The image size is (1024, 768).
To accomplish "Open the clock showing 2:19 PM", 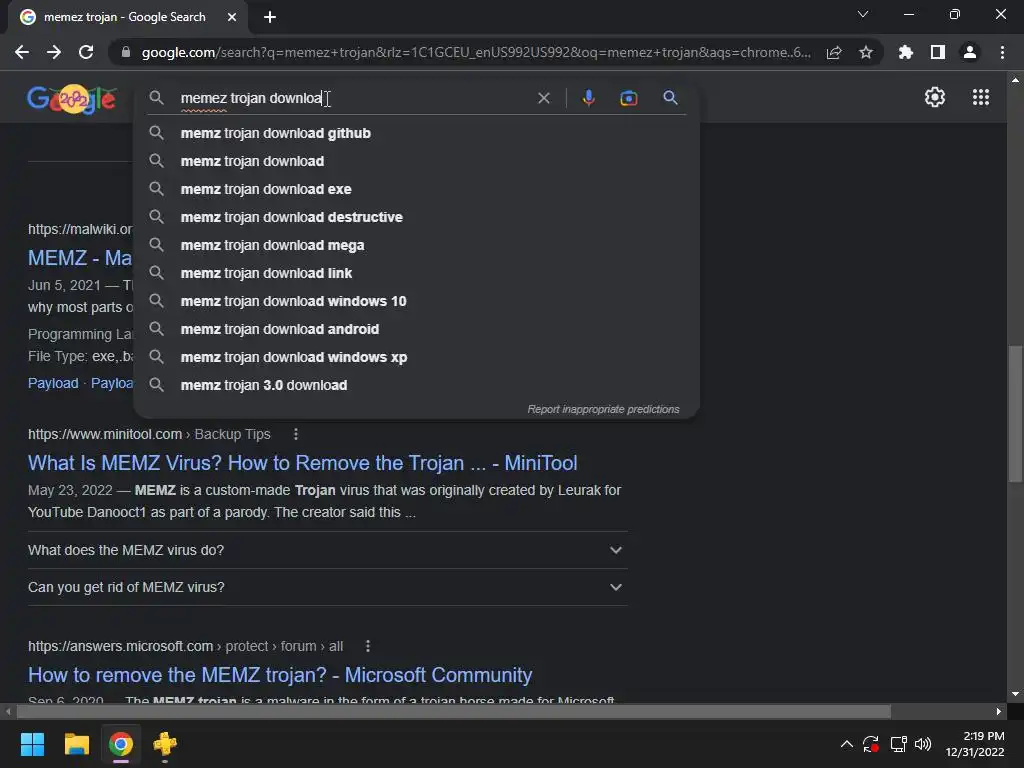I will coord(975,744).
